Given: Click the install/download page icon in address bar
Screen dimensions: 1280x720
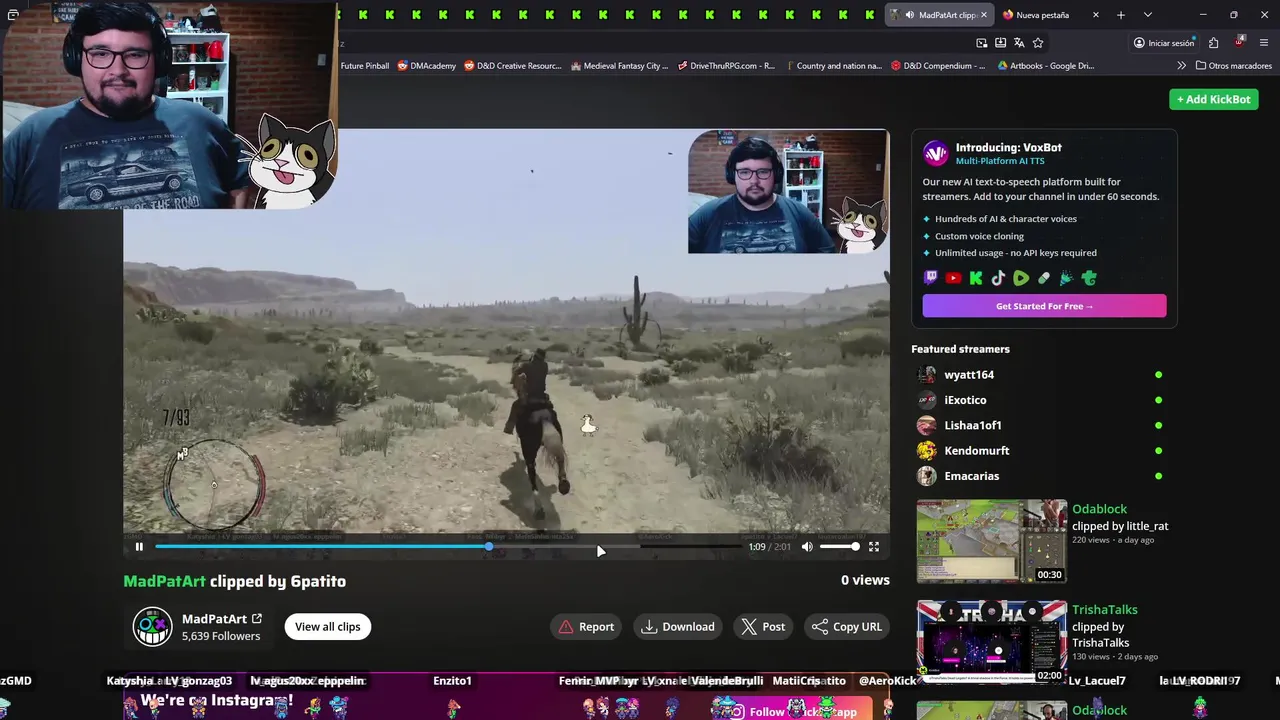Looking at the screenshot, I should 1000,43.
